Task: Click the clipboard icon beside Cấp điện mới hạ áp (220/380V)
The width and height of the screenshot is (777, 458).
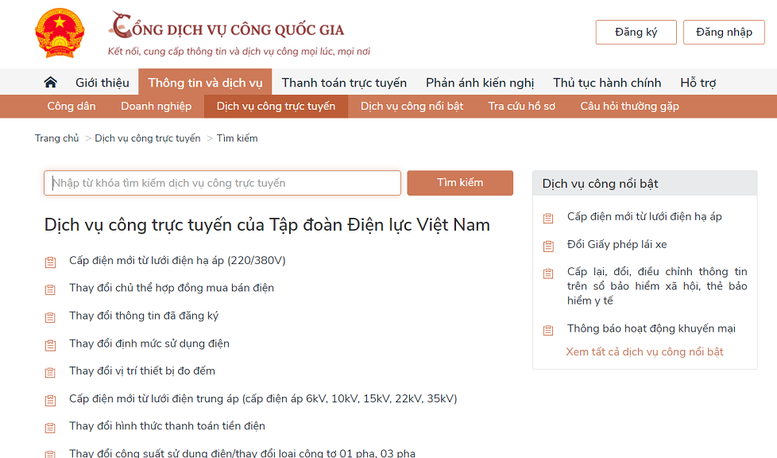Action: [50, 262]
